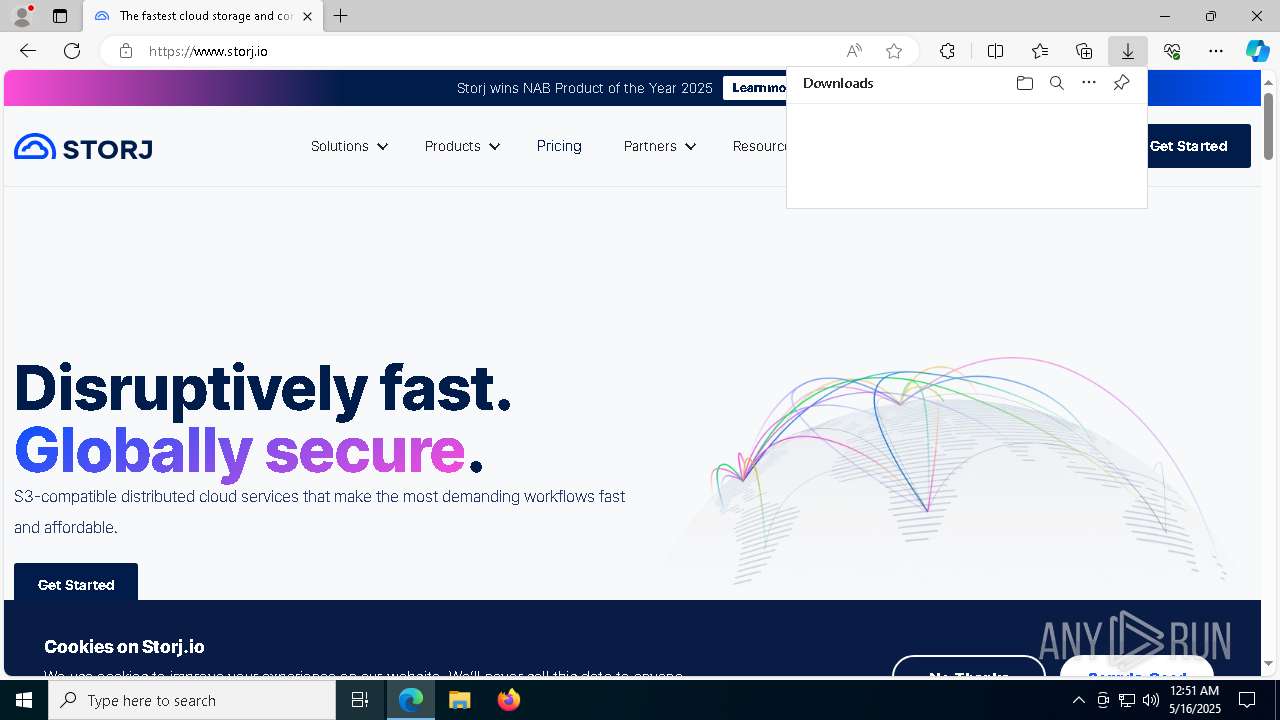Open Browser essentials heart icon
This screenshot has width=1280, height=720.
tap(1172, 51)
